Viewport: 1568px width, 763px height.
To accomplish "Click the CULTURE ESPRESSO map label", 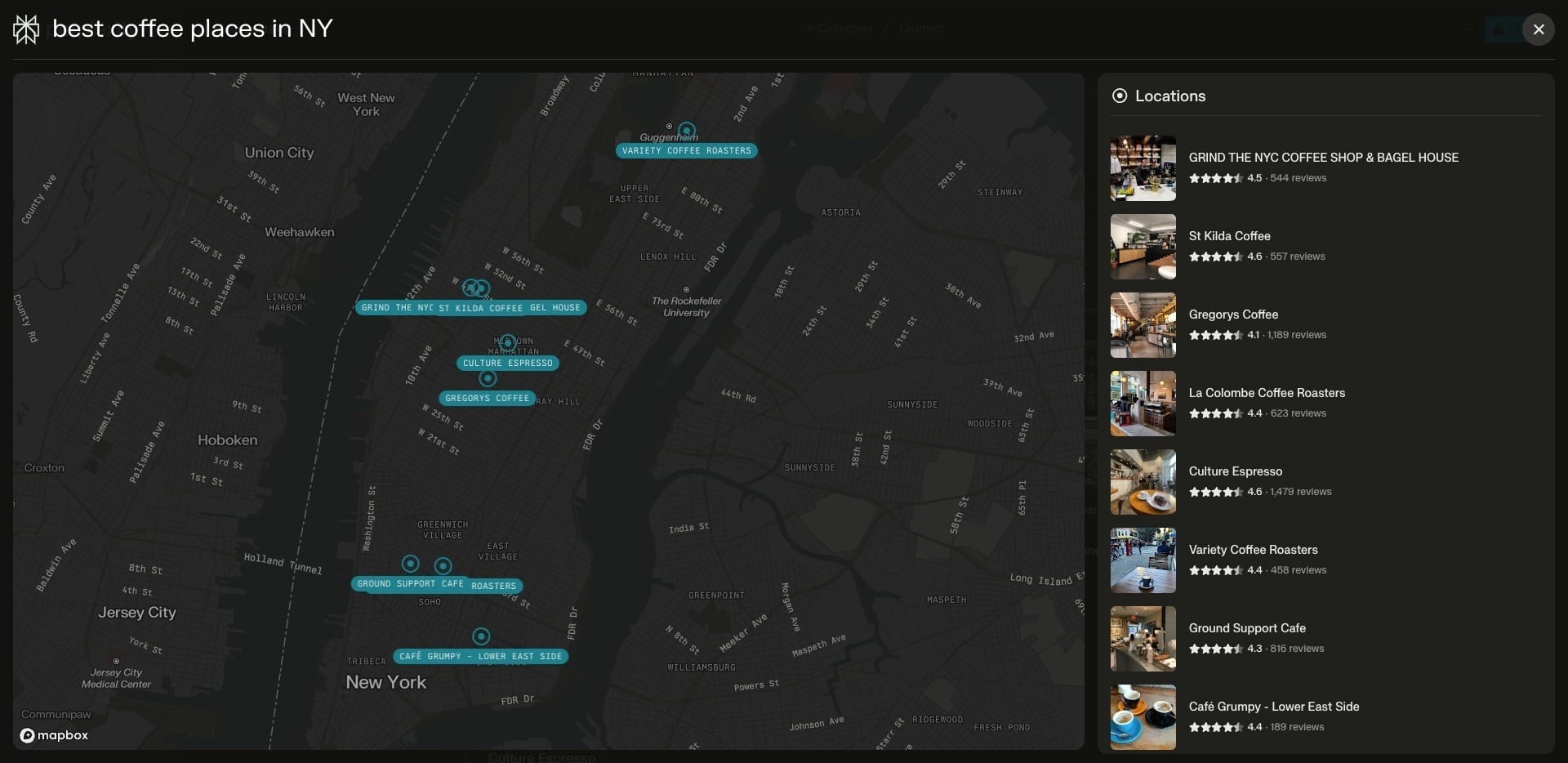I will tap(508, 363).
